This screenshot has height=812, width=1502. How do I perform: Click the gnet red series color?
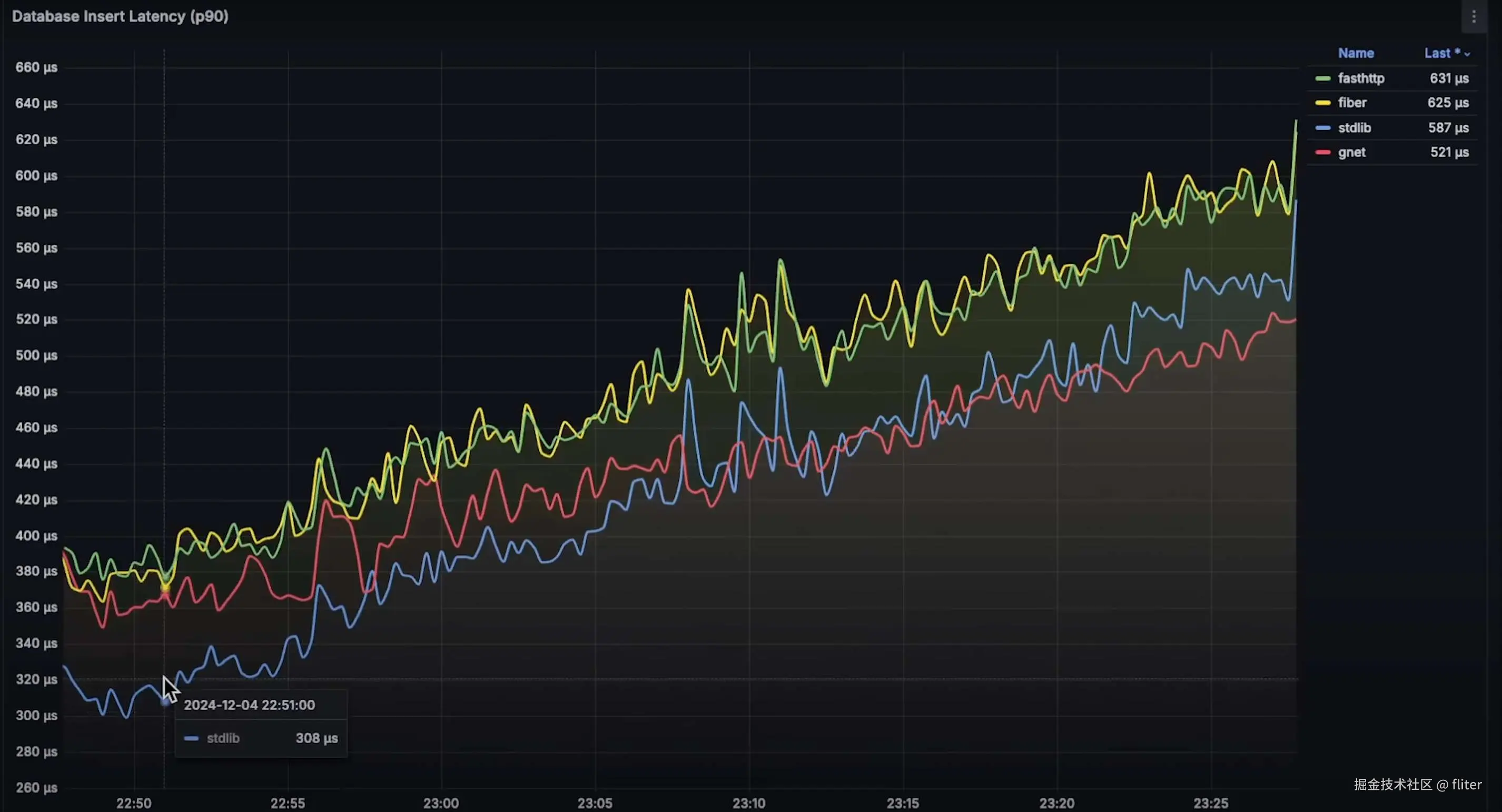pos(1322,153)
